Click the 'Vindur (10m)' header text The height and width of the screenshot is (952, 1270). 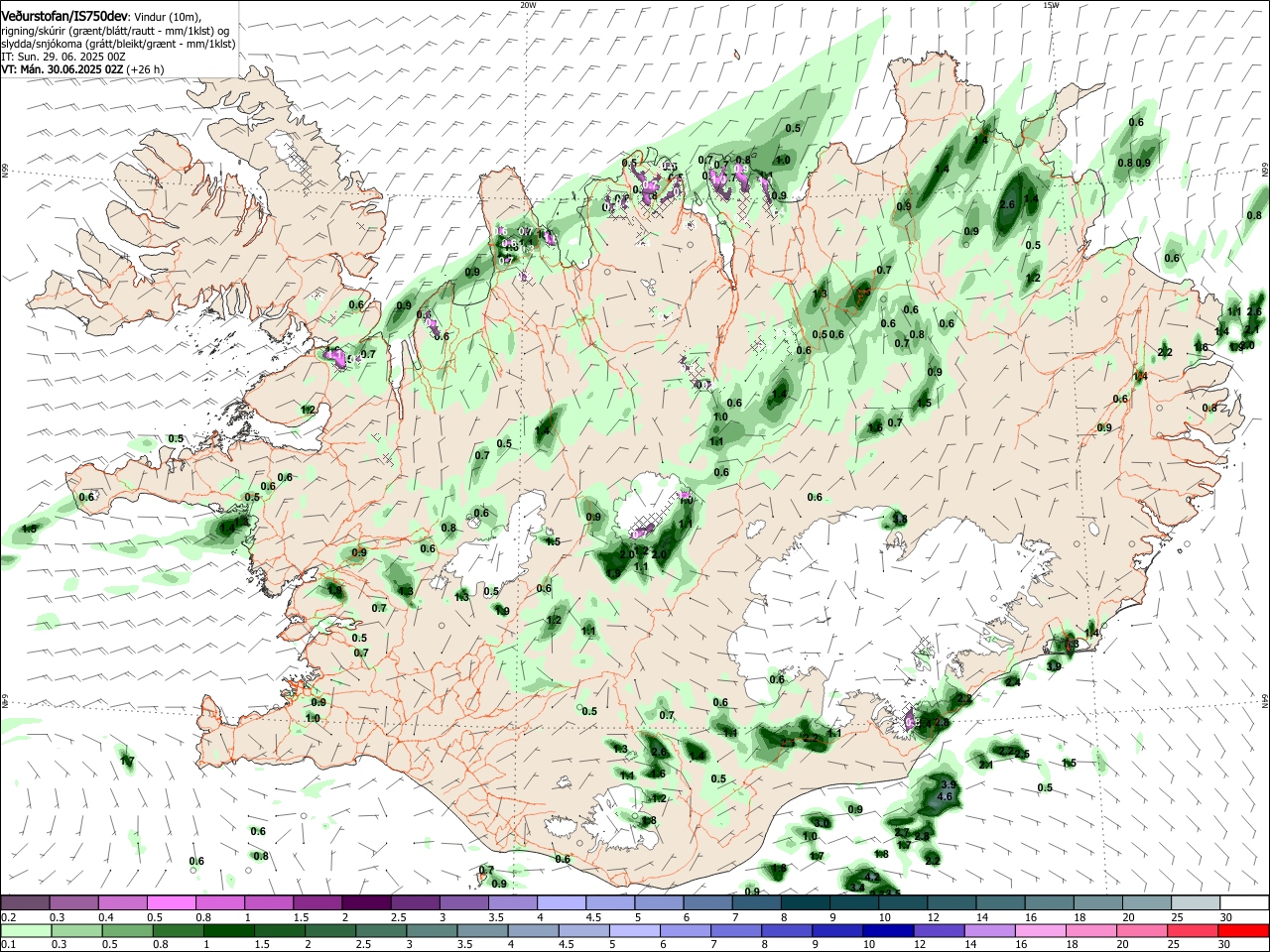pyautogui.click(x=168, y=17)
